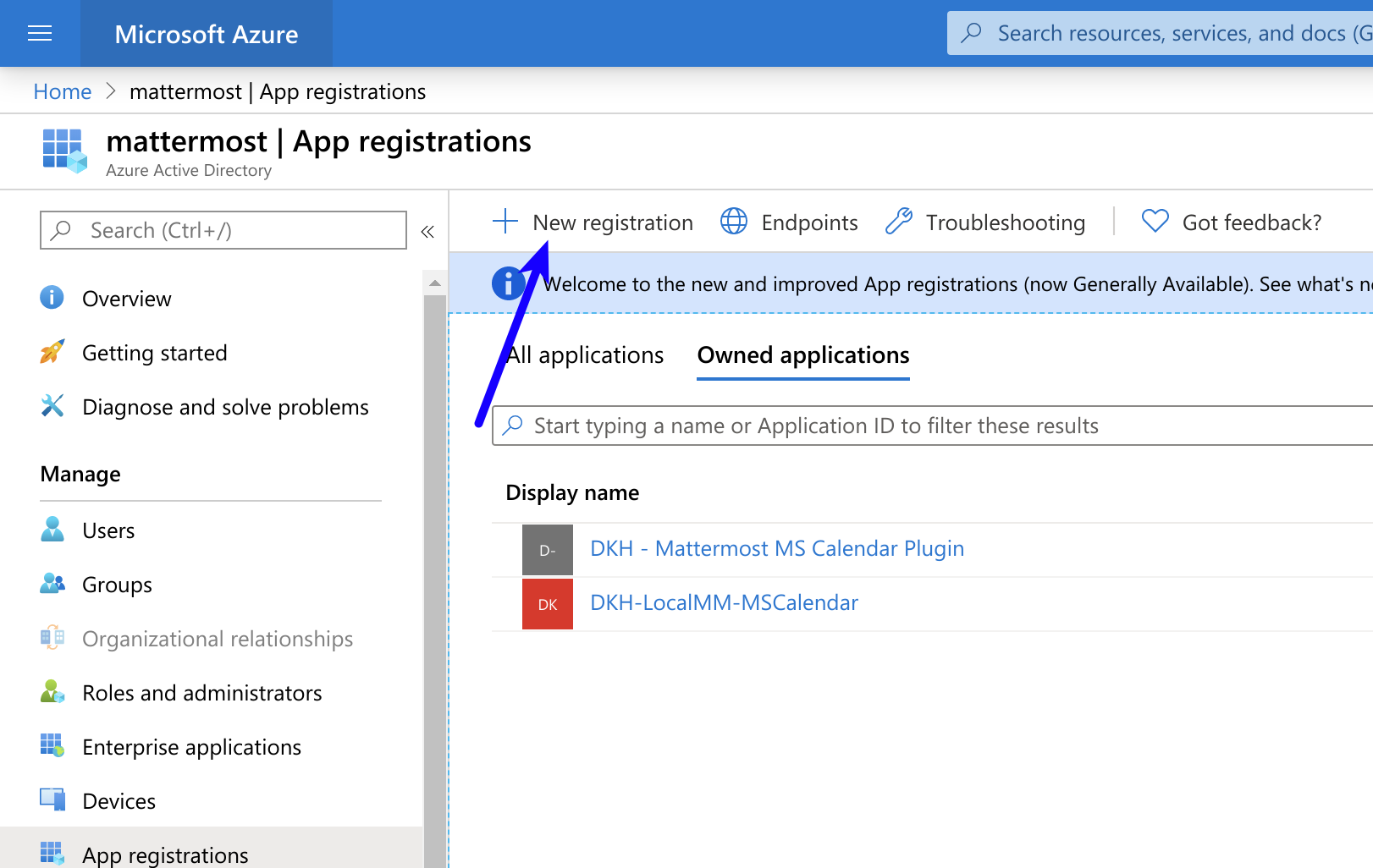Image resolution: width=1373 pixels, height=868 pixels.
Task: Select the DK avatar for DKH-LocalMM-MSCalendar
Action: pyautogui.click(x=547, y=603)
